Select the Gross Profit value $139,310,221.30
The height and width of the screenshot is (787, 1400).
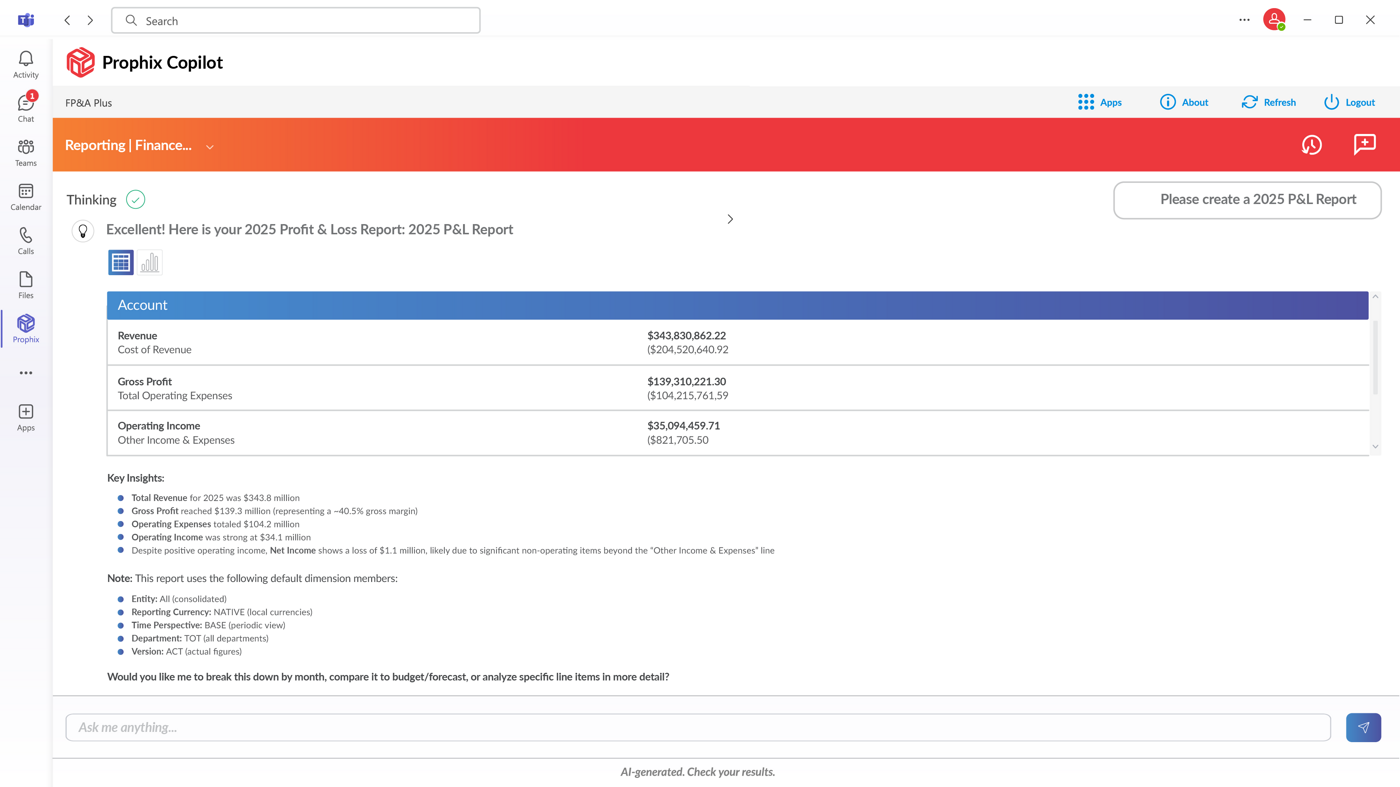(x=687, y=382)
